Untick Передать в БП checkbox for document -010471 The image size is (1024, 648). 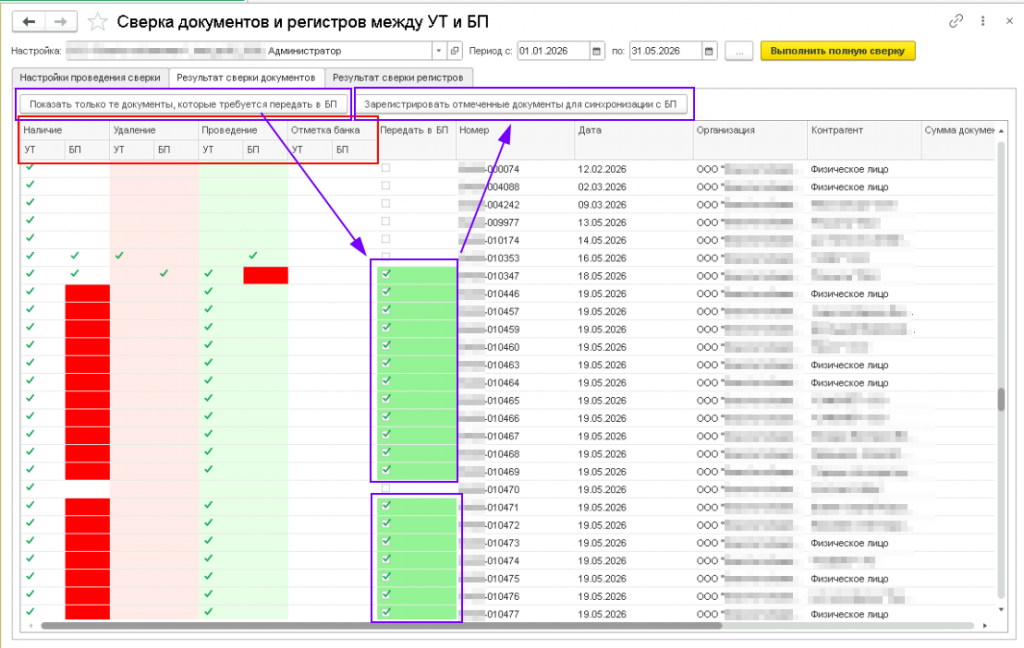[x=386, y=506]
